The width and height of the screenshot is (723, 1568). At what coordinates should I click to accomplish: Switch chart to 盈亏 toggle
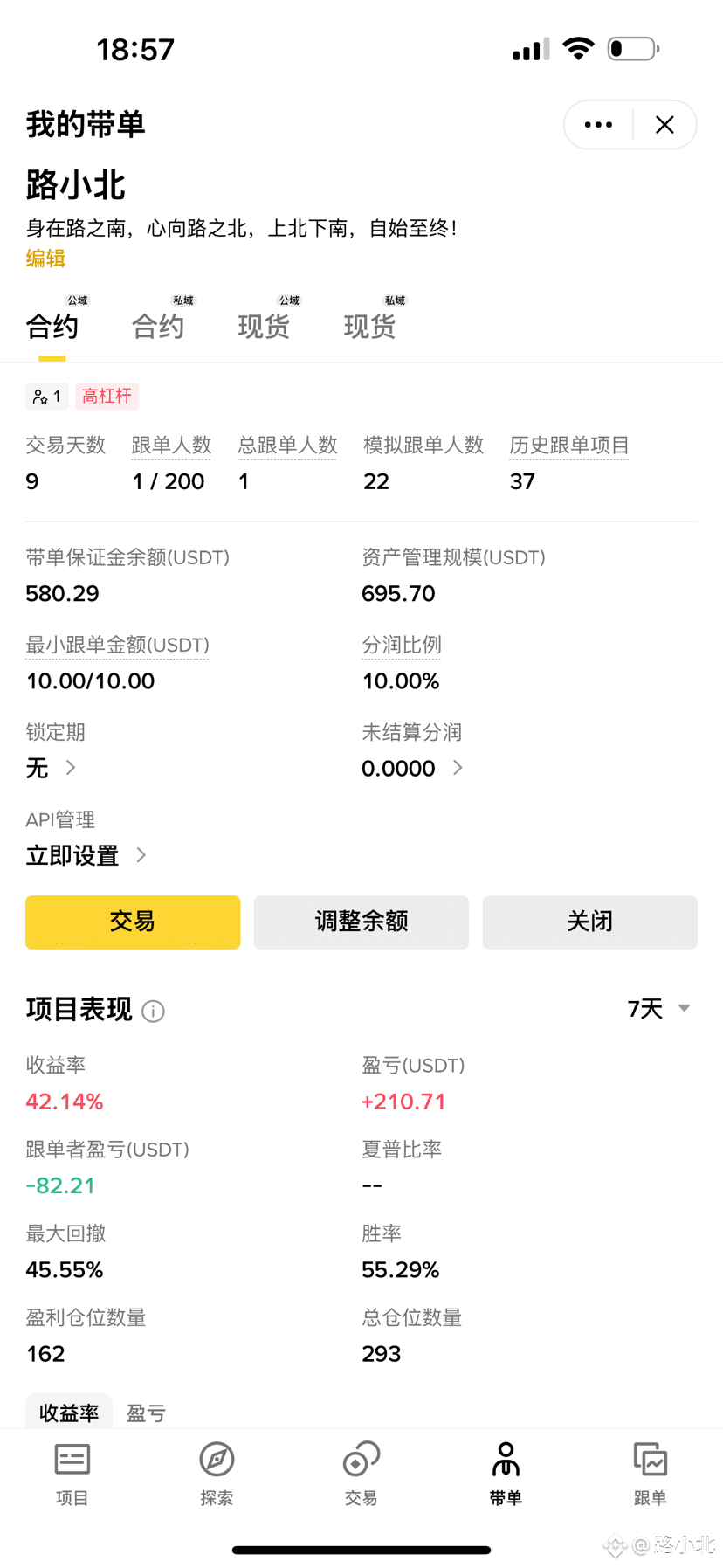pyautogui.click(x=146, y=1413)
